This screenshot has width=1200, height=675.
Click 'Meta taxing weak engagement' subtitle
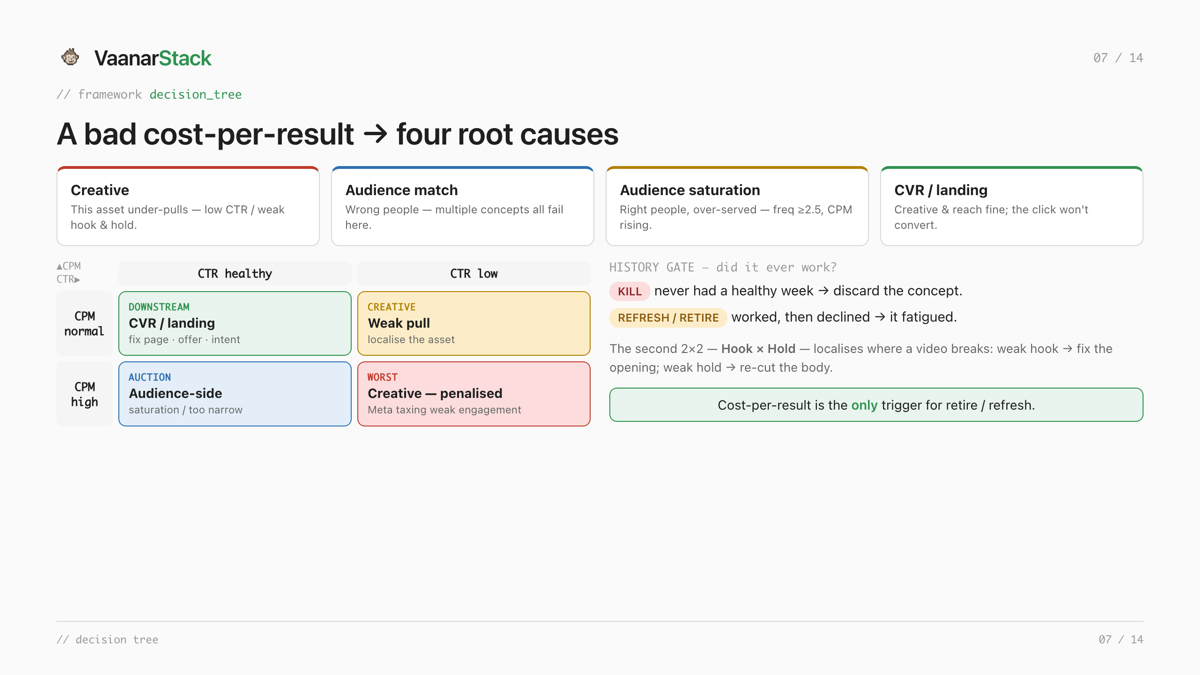(x=444, y=410)
